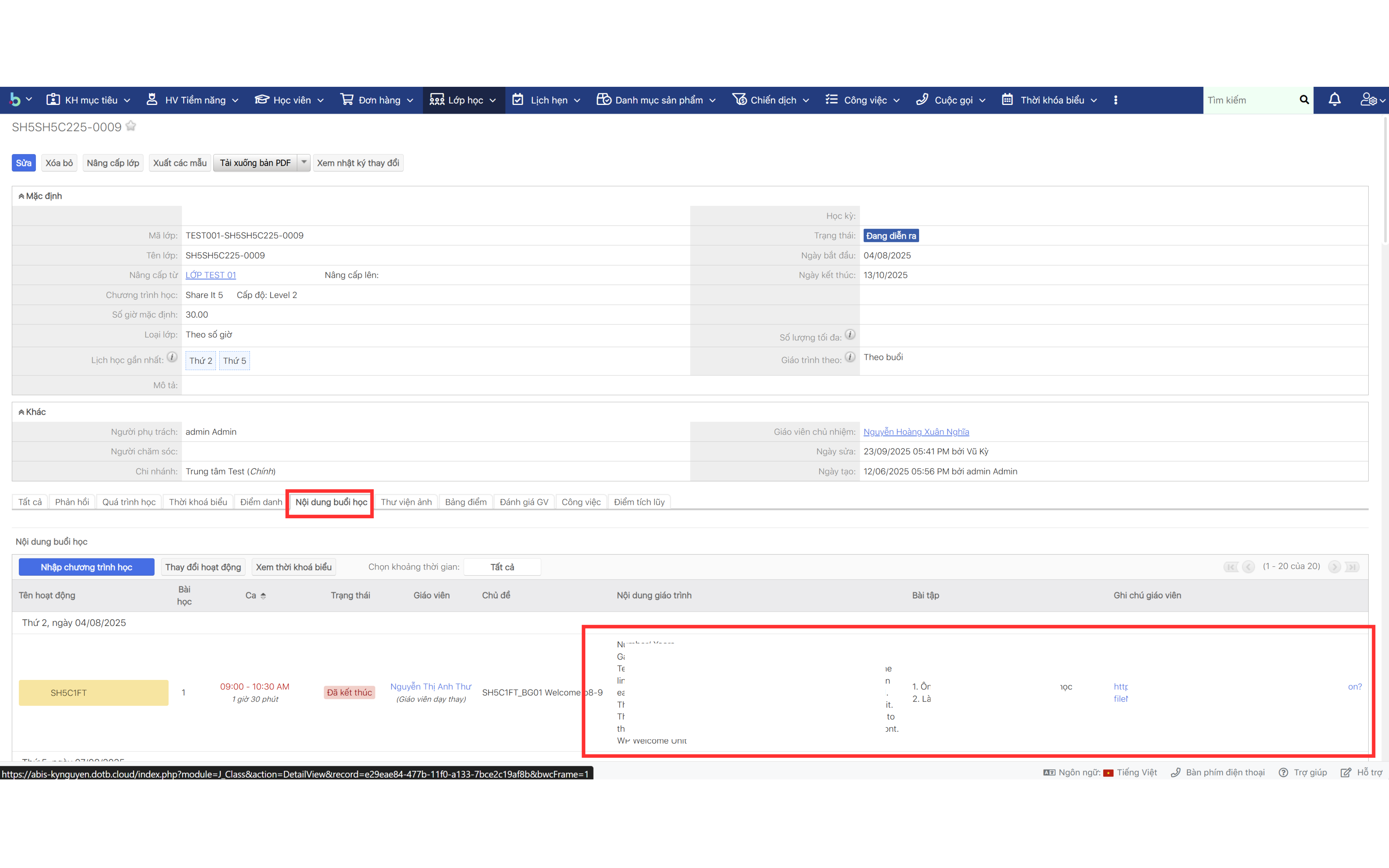Click info icon beside Giáo trình theo
The width and height of the screenshot is (1389, 868).
tap(850, 357)
